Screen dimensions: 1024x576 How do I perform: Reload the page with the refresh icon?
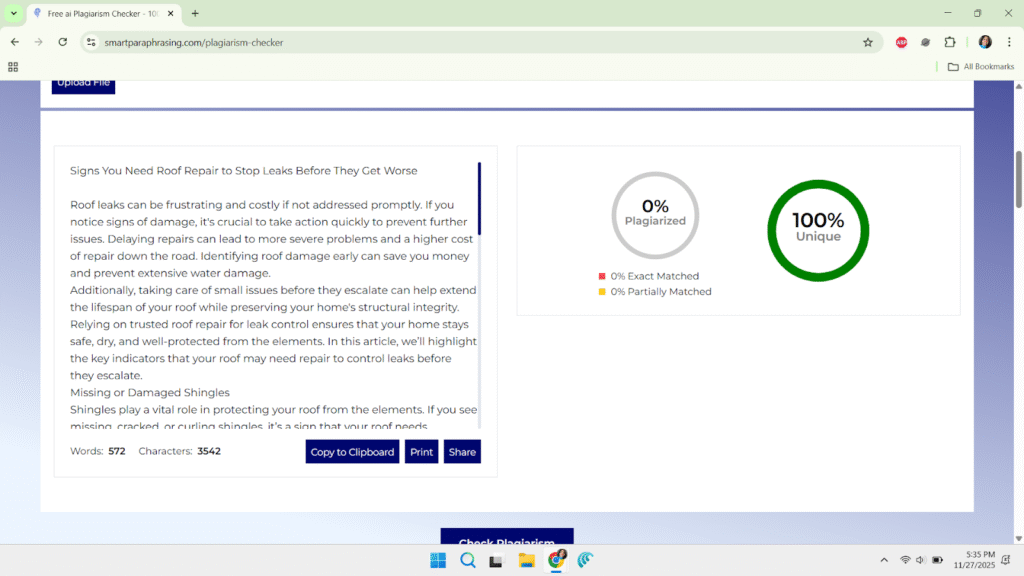63,42
